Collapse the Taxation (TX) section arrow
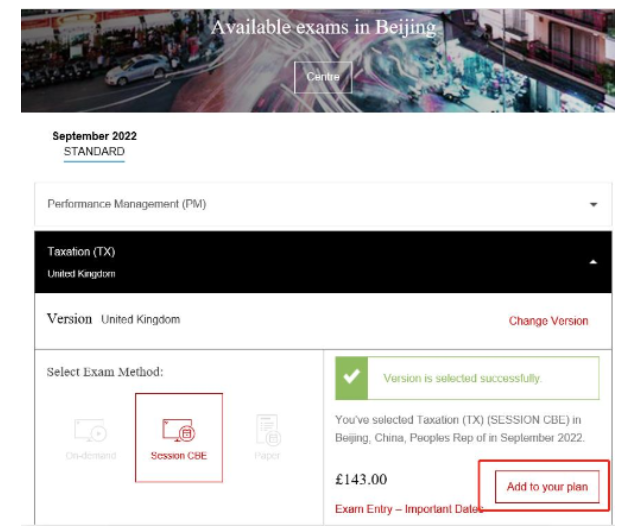The width and height of the screenshot is (632, 531). point(593,261)
